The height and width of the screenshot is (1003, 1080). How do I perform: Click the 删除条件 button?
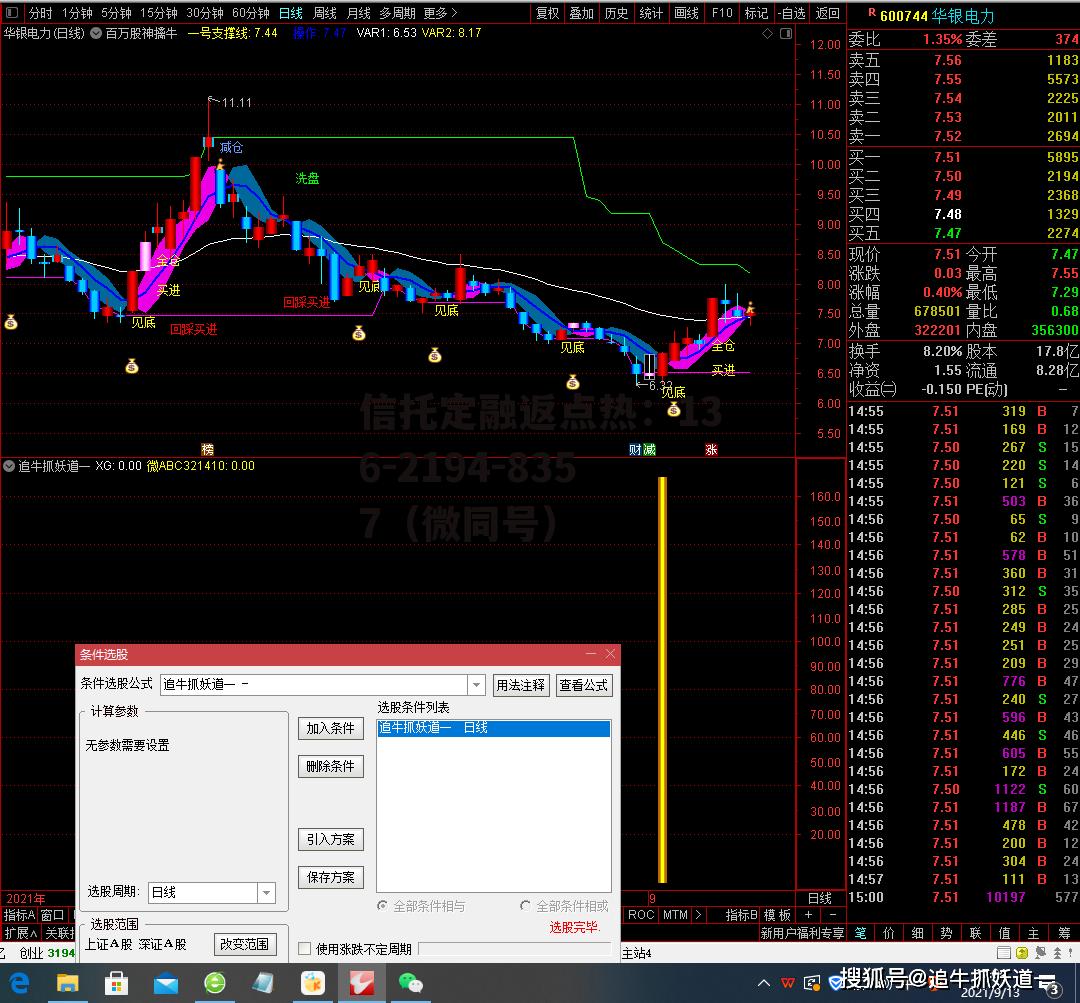click(331, 766)
